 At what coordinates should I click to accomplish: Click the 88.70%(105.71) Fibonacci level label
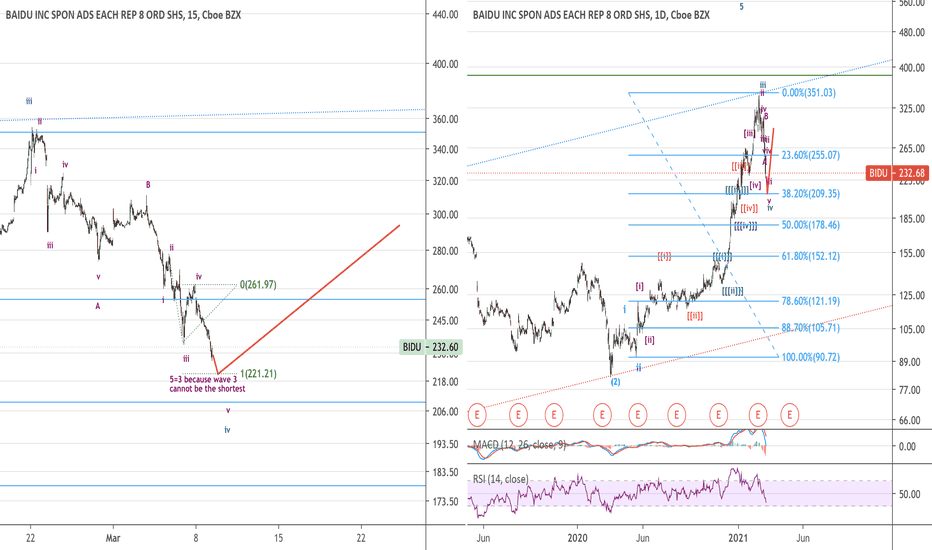tap(811, 328)
